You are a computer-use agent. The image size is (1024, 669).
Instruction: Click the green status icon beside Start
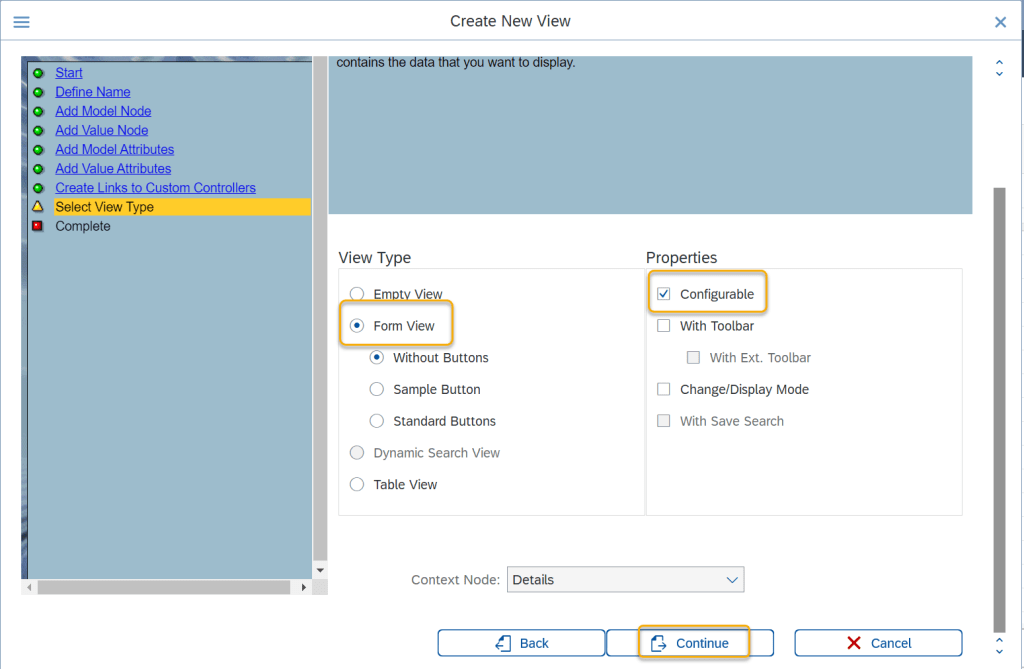38,73
